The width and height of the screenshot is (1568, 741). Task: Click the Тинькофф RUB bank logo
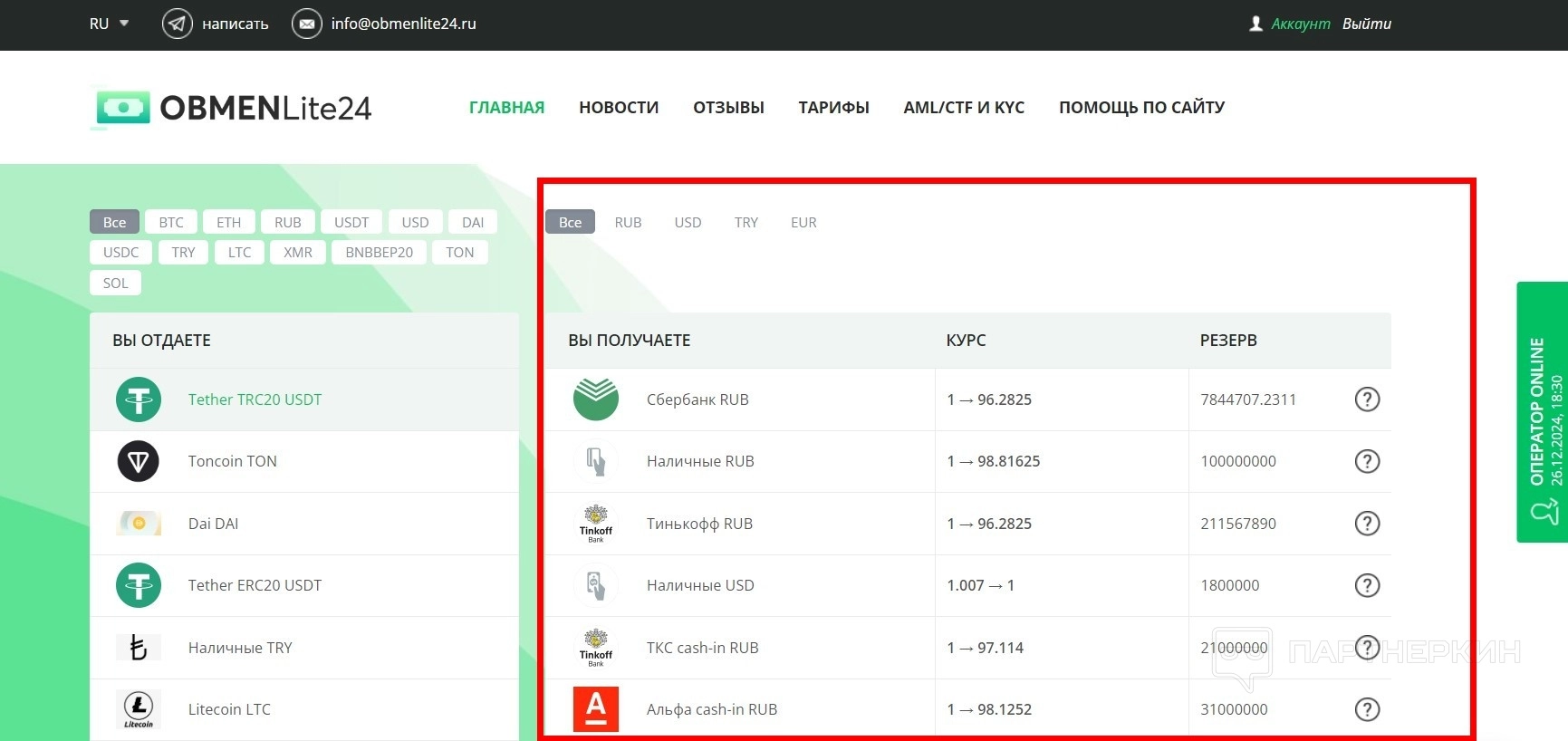596,524
